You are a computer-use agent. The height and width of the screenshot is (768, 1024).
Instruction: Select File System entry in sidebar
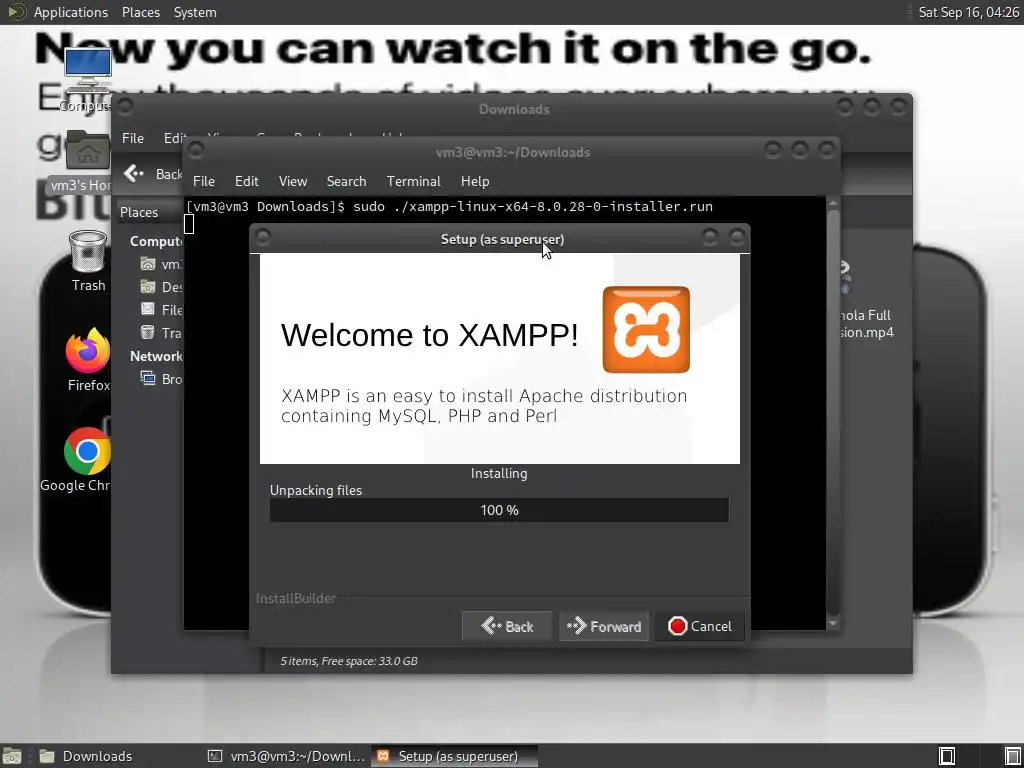click(161, 310)
